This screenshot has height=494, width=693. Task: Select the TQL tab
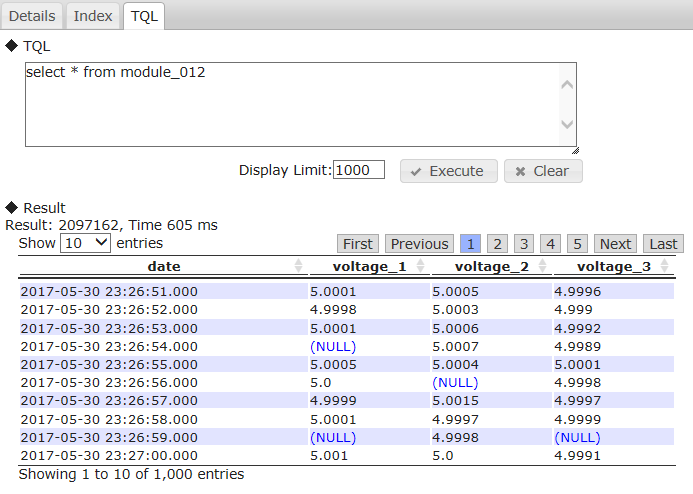[x=144, y=16]
